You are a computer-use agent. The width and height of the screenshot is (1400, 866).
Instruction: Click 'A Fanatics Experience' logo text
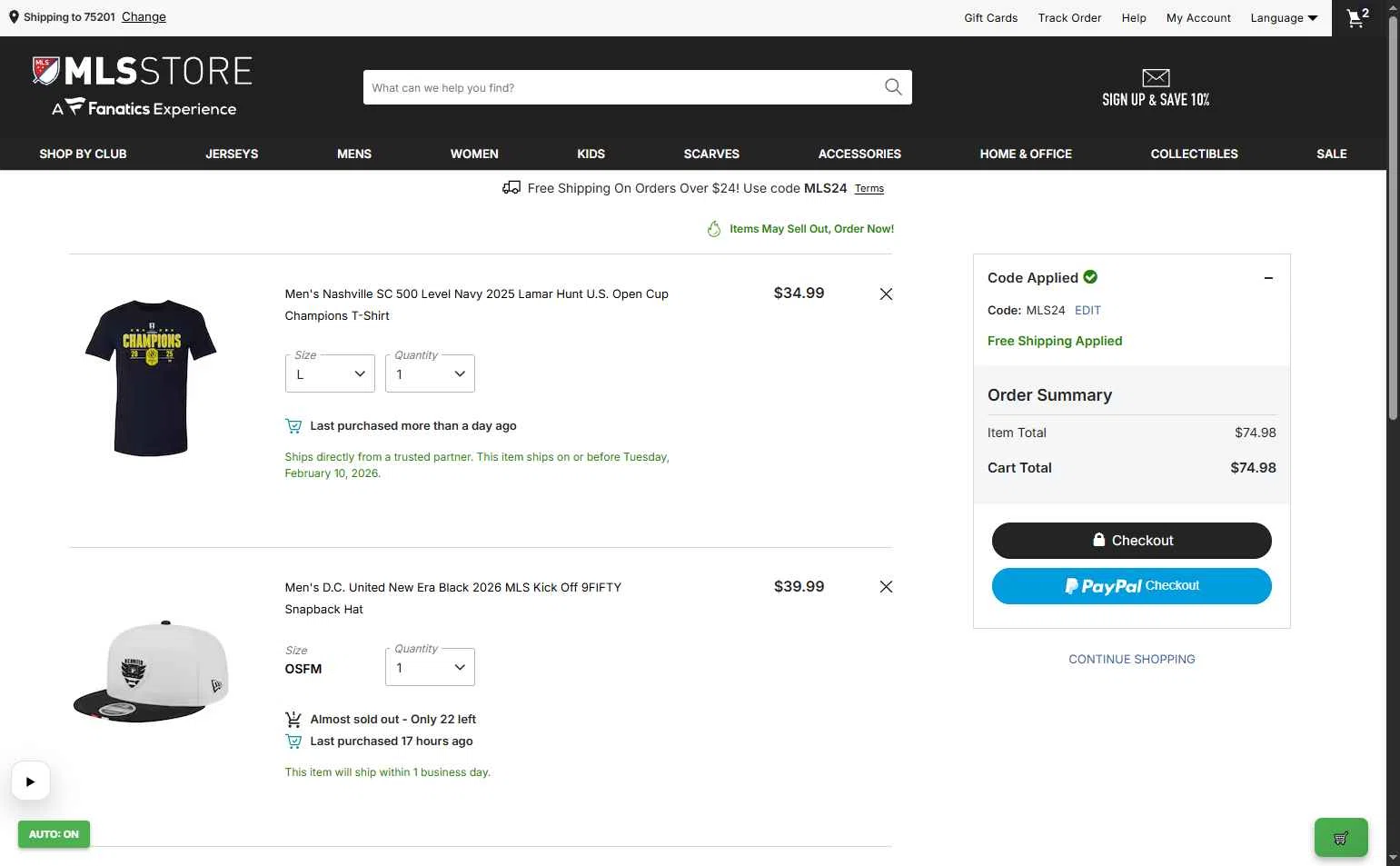click(144, 108)
